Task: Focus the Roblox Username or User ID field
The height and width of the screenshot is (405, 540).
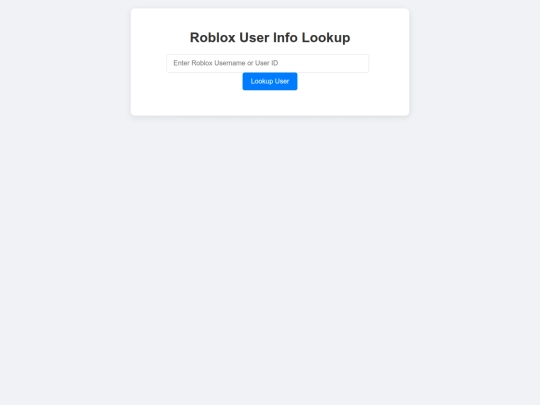Action: 268,63
